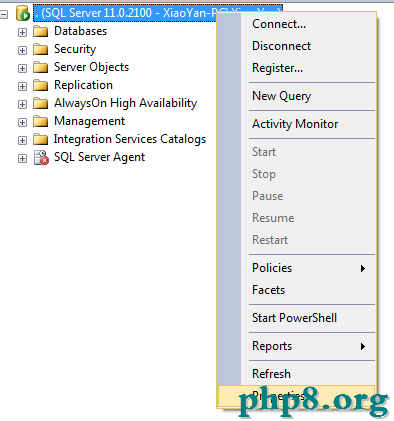Click the disabled Start menu entry
This screenshot has height=421, width=394.
click(x=297, y=152)
